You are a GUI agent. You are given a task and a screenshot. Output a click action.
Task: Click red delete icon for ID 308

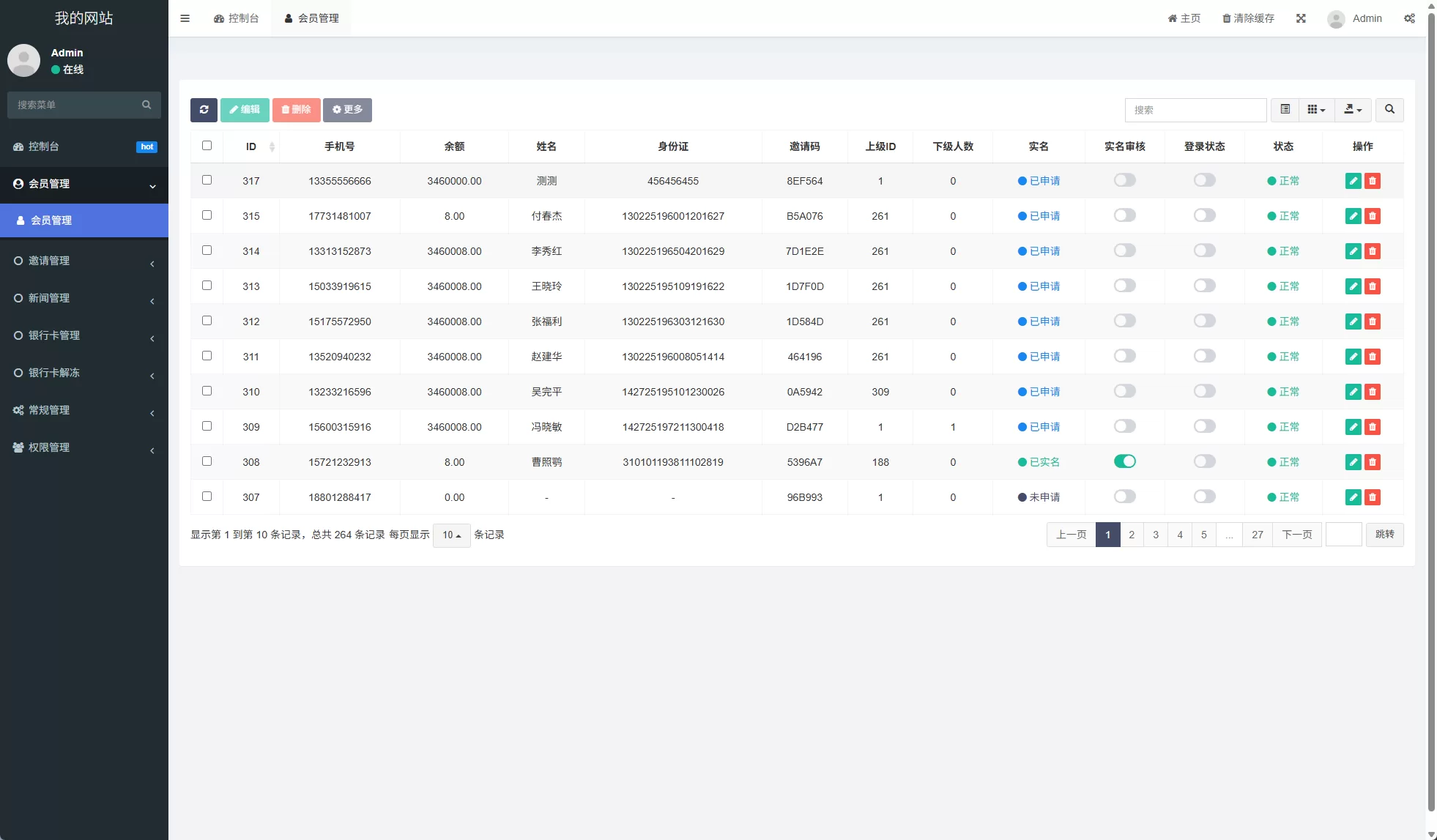point(1373,462)
